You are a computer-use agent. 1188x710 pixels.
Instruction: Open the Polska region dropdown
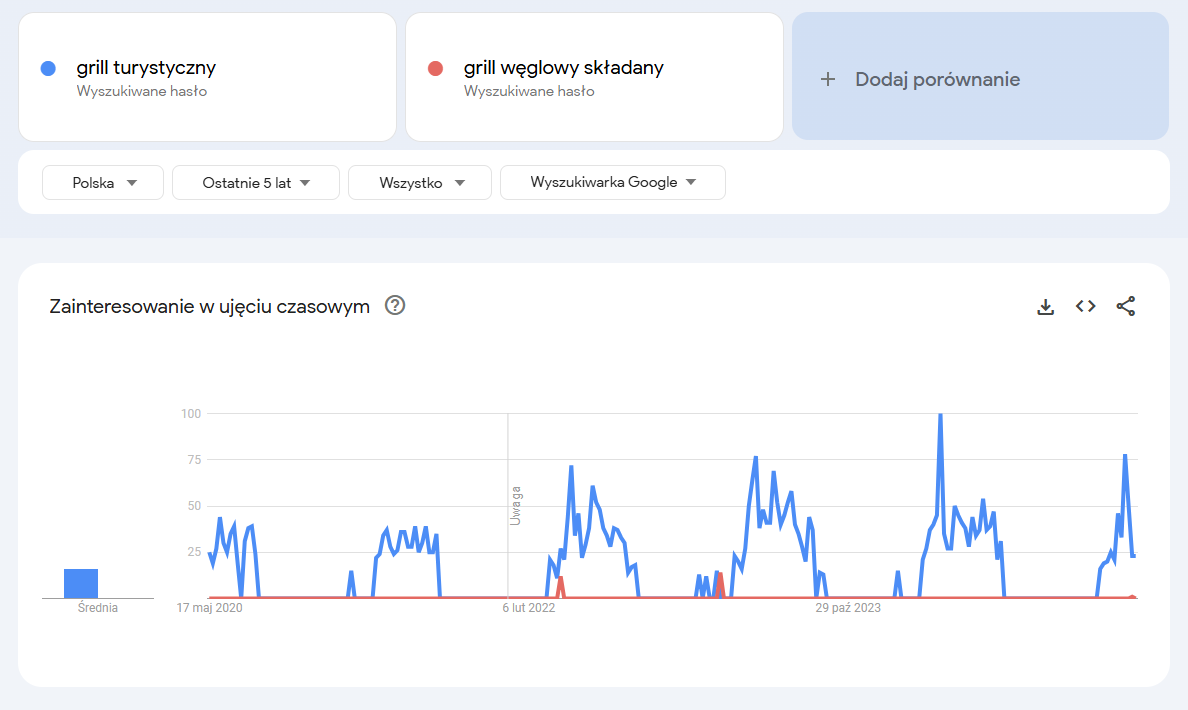click(103, 183)
